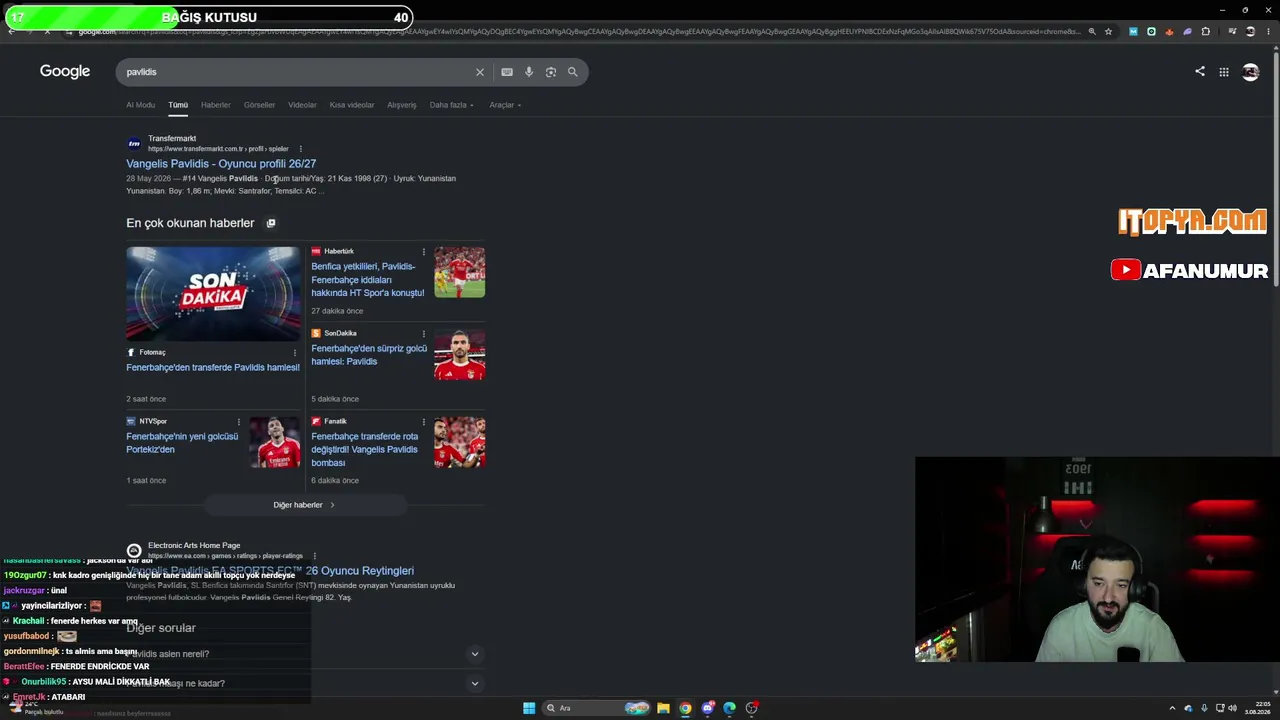
Task: Click the share icon beside Google apps
Action: pos(1200,71)
